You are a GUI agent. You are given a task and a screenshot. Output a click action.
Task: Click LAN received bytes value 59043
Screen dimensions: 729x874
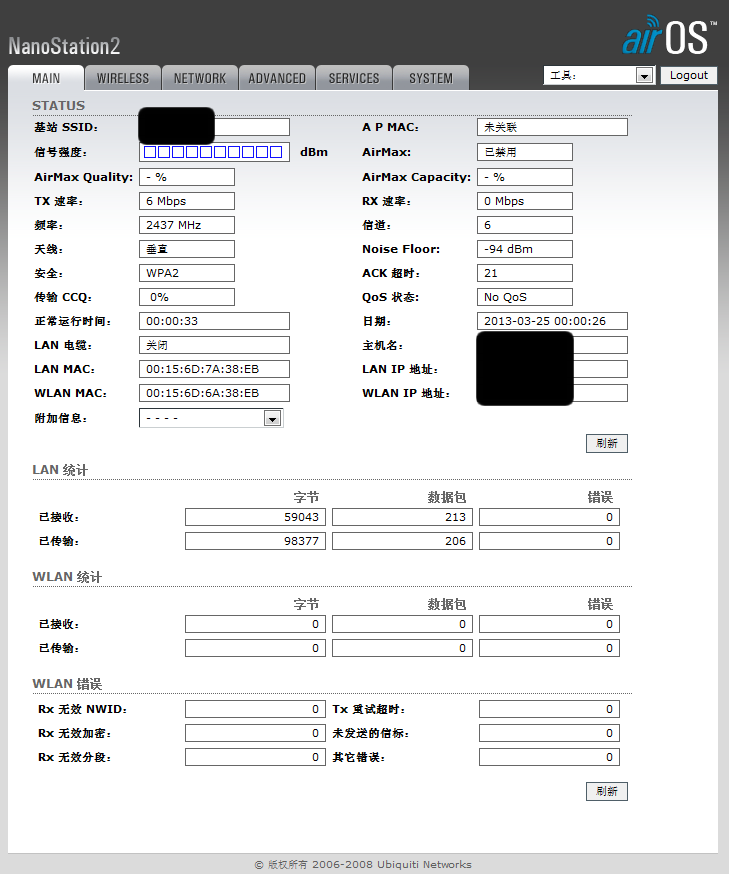click(255, 517)
